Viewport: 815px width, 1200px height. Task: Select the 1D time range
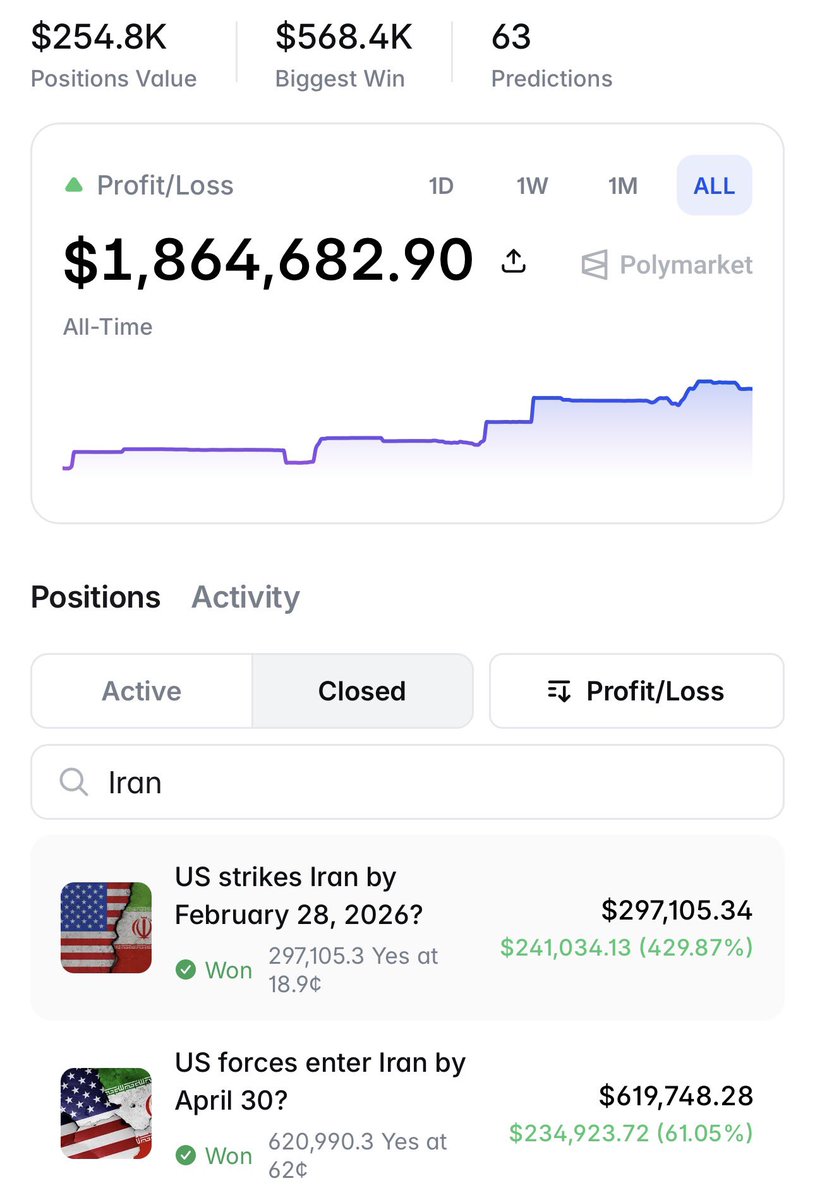pos(441,186)
